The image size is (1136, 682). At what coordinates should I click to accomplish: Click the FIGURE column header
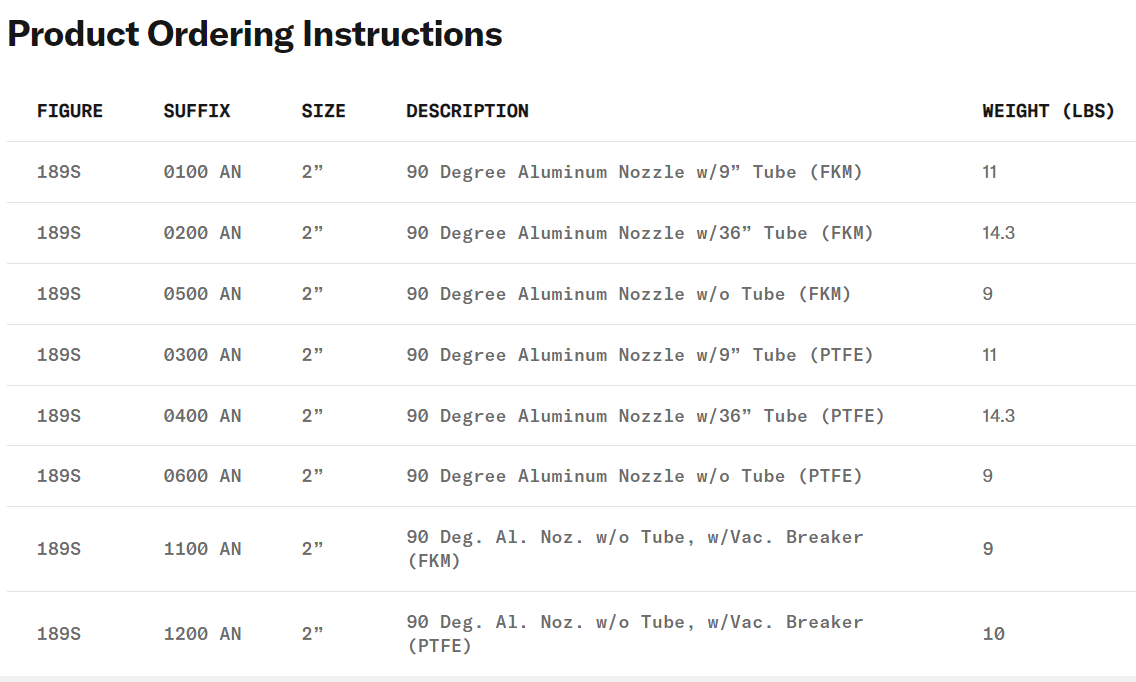tap(70, 111)
